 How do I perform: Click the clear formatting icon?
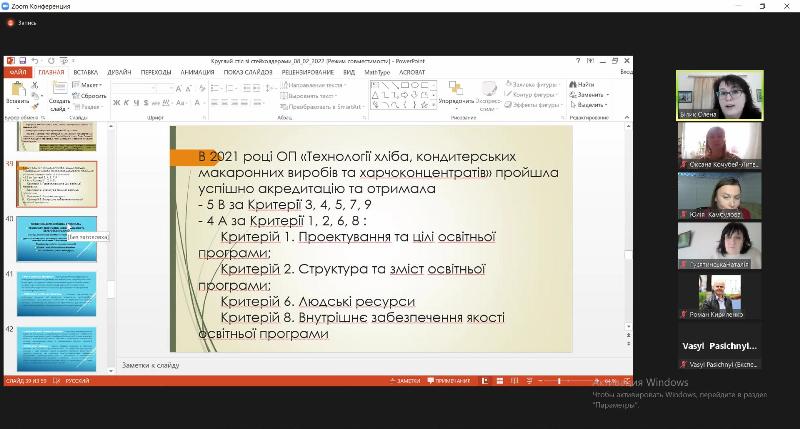[203, 89]
